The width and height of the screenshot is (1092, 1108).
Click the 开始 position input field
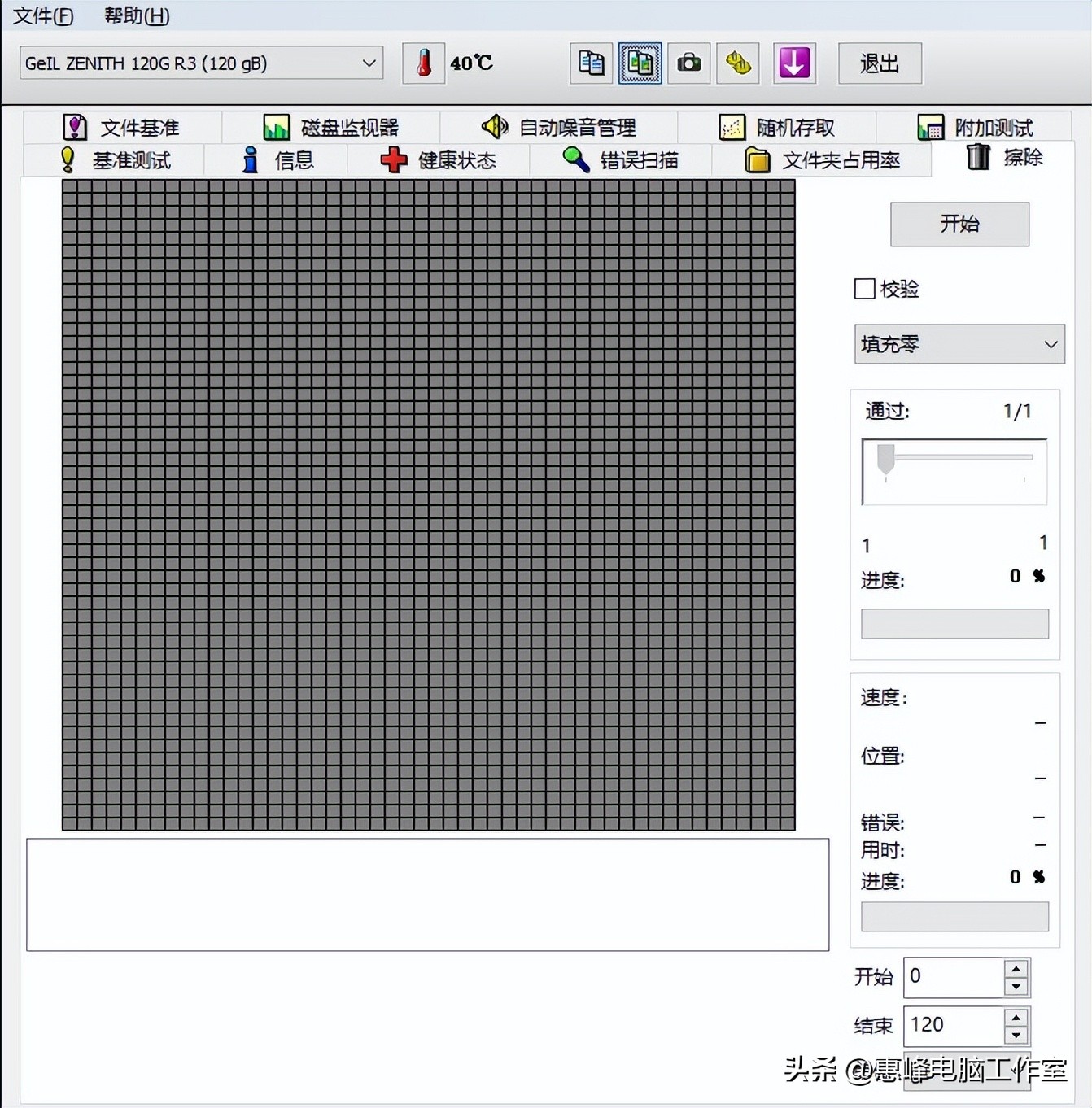(x=954, y=977)
